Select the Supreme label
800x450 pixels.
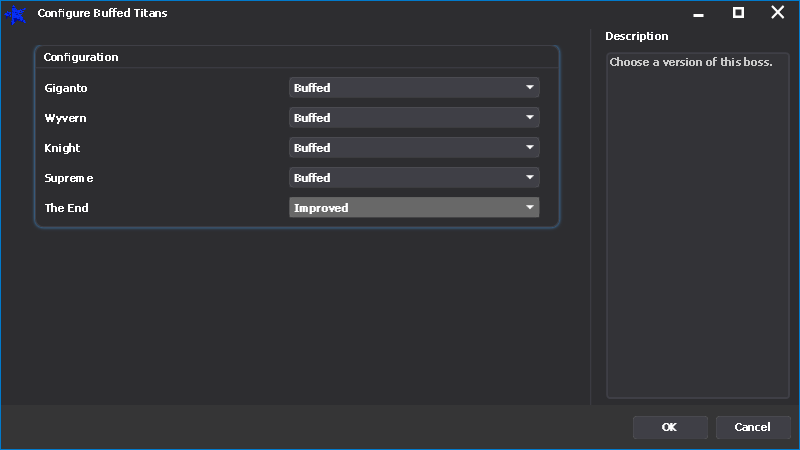69,179
